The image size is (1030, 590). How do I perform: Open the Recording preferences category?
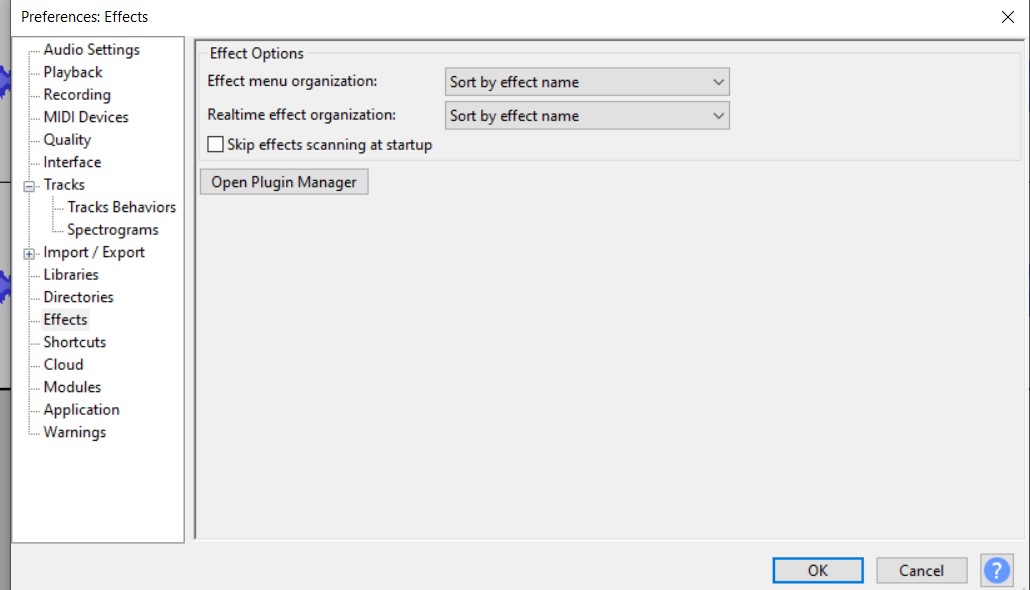pyautogui.click(x=77, y=95)
